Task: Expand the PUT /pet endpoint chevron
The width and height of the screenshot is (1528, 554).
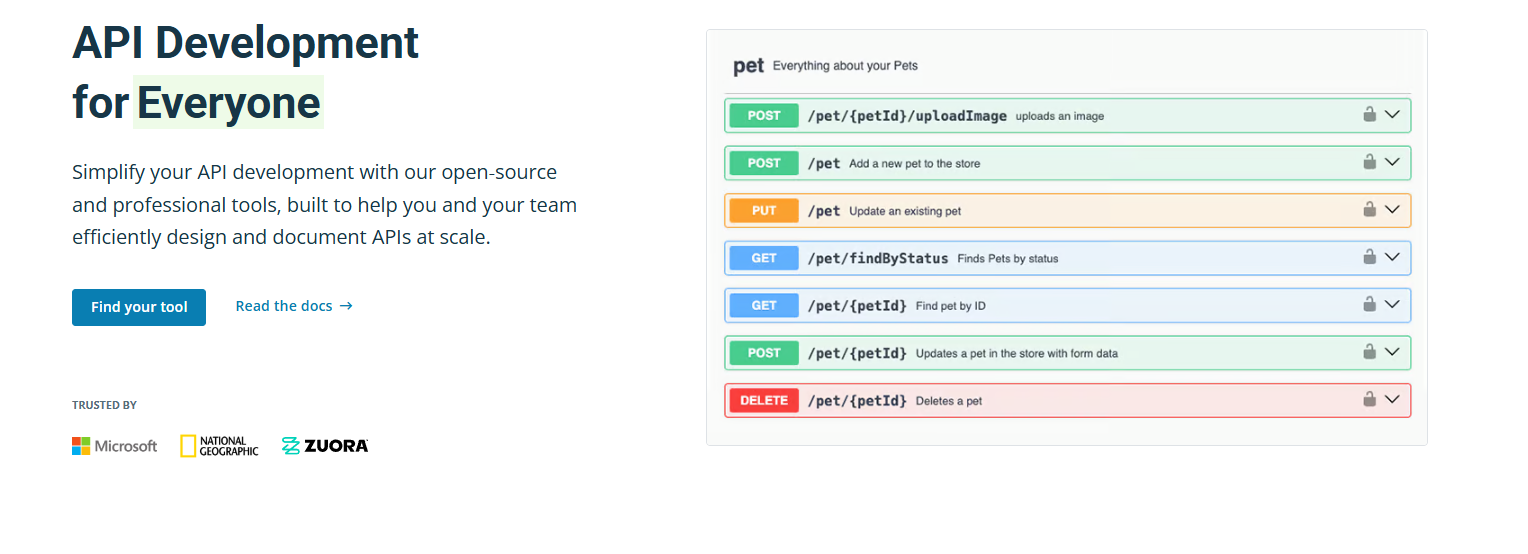Action: point(1392,209)
